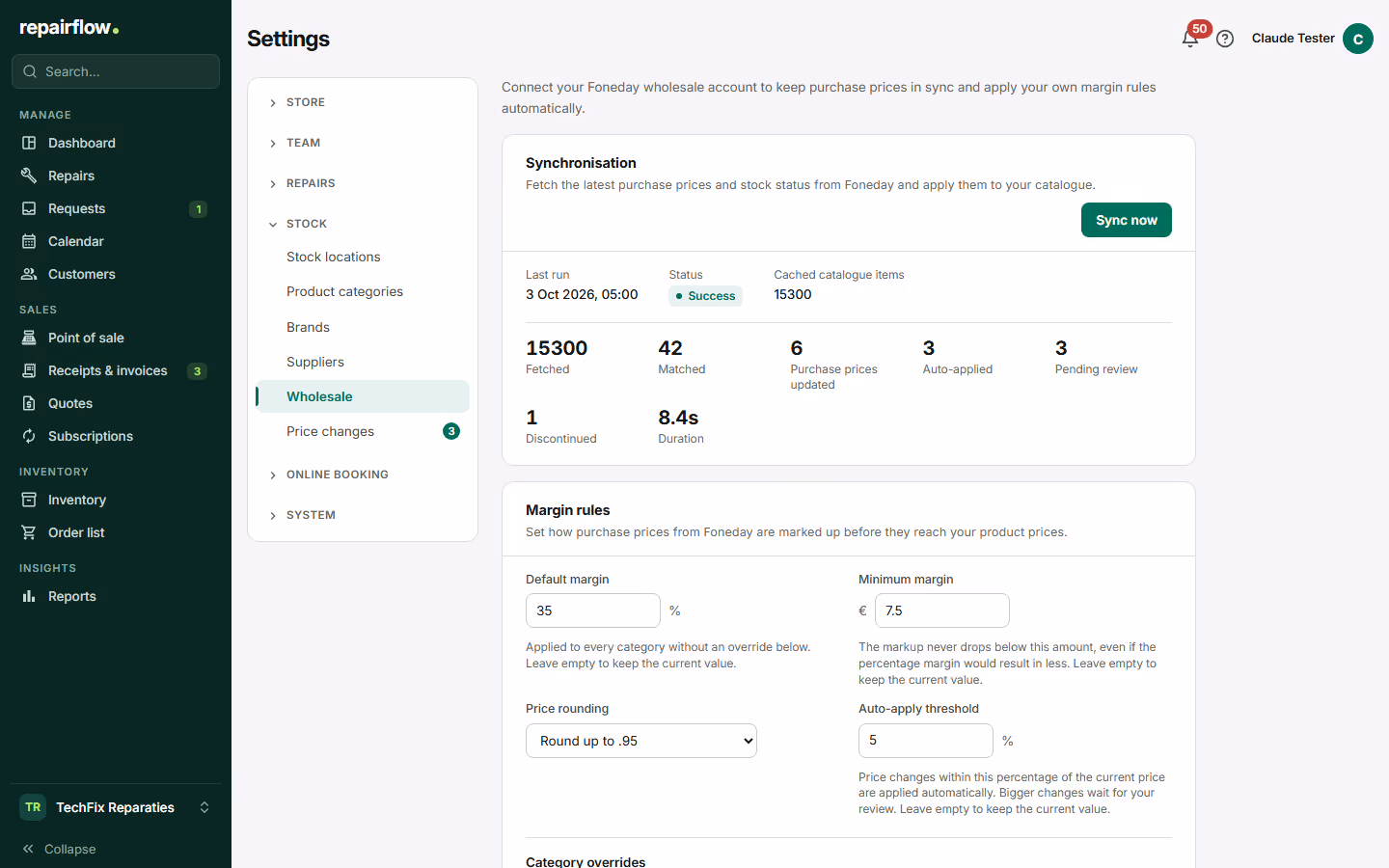Viewport: 1389px width, 868px height.
Task: Open the user avatar C menu
Action: pyautogui.click(x=1358, y=39)
